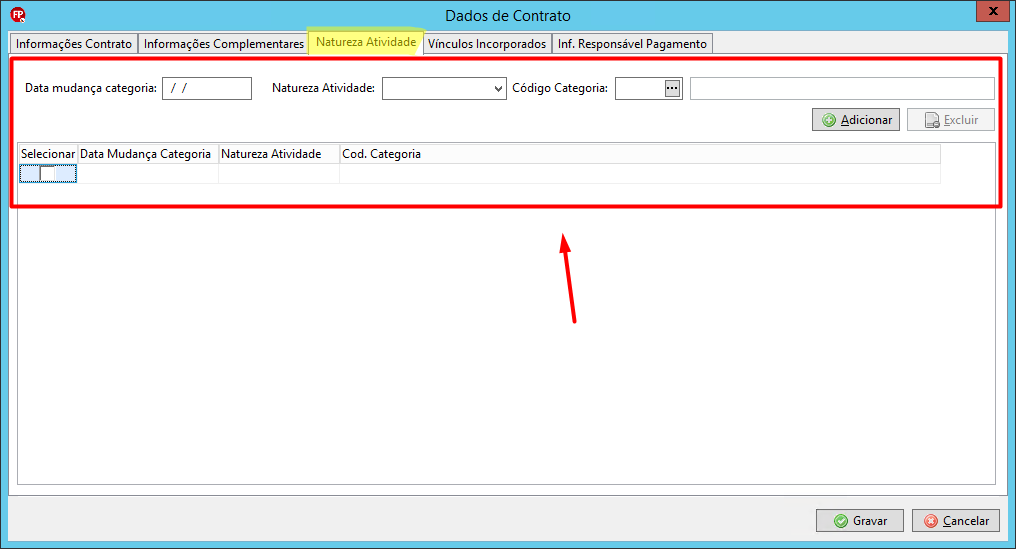Save contract with Gravar button
This screenshot has height=549, width=1016.
click(859, 520)
